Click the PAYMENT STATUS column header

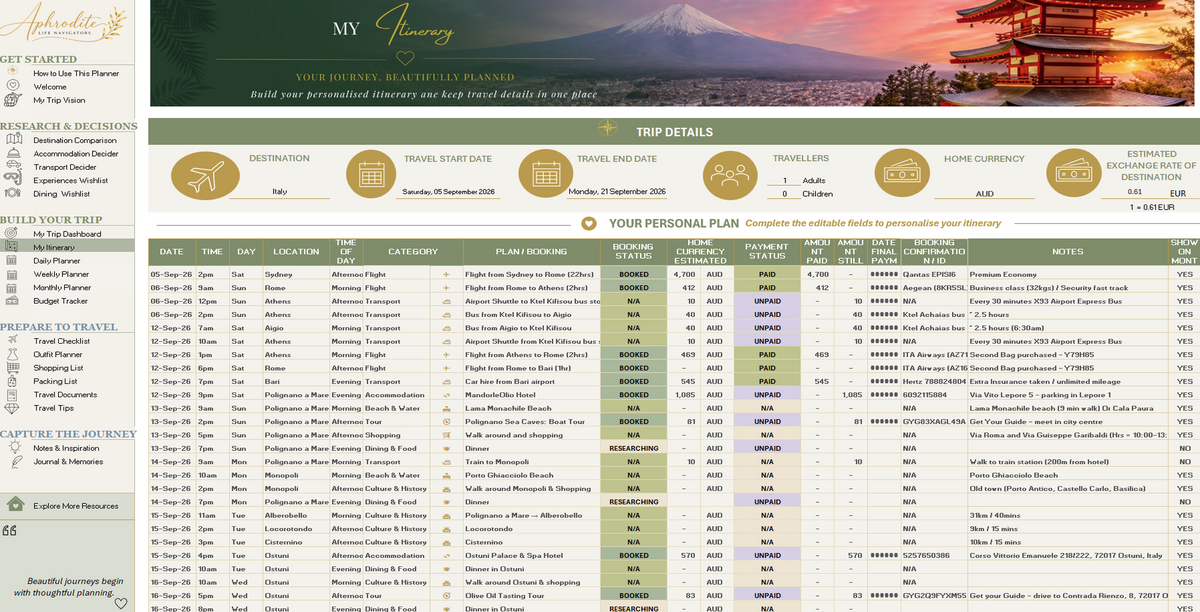pos(767,252)
